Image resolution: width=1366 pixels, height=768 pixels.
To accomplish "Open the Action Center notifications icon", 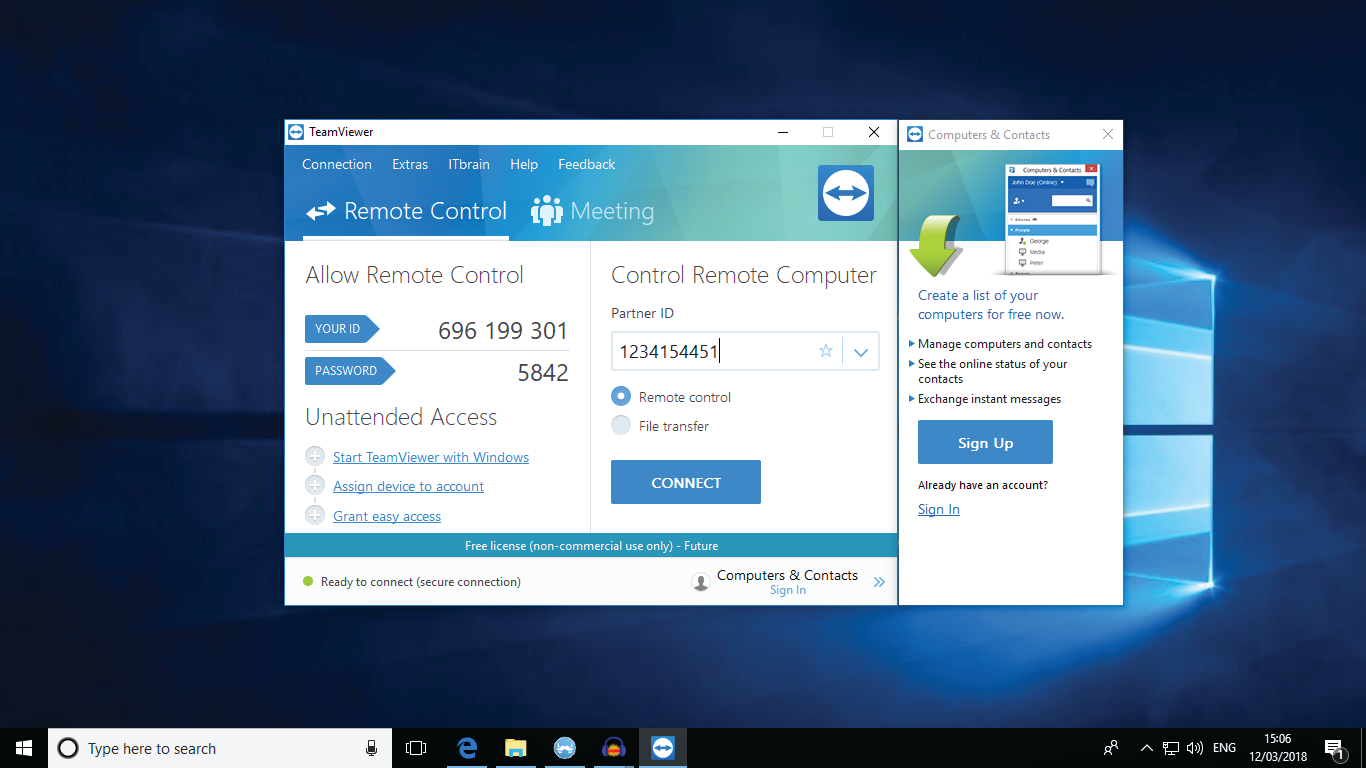I will click(1334, 749).
